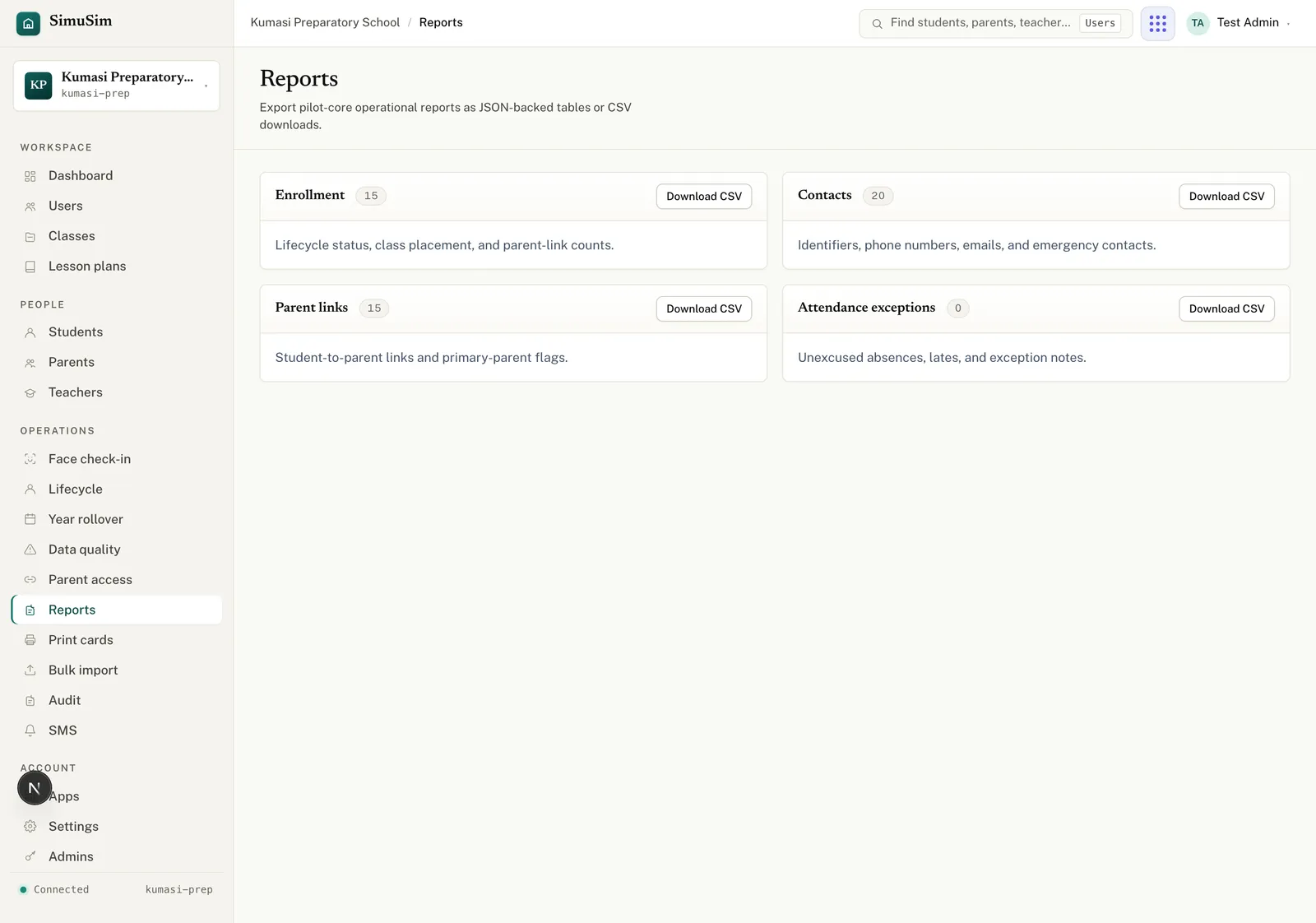The image size is (1316, 923).
Task: Click the SMS bell icon
Action: [x=30, y=731]
